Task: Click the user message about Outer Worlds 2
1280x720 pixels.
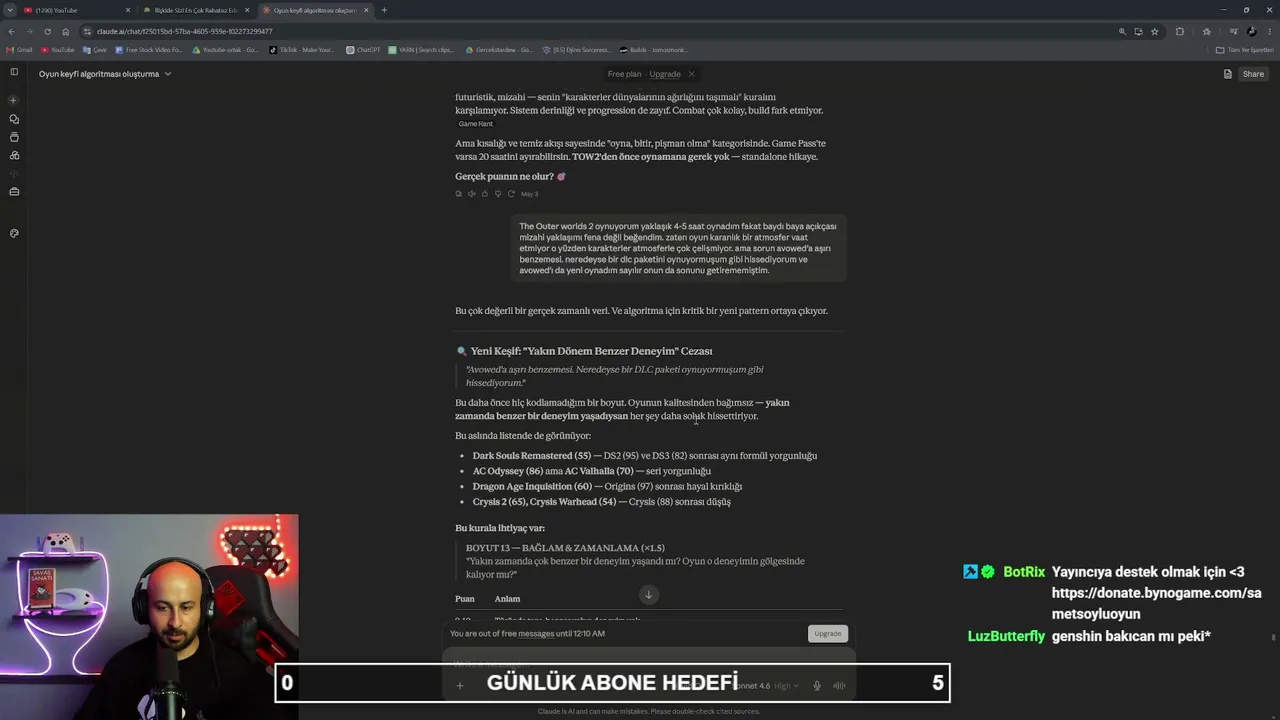Action: coord(677,248)
